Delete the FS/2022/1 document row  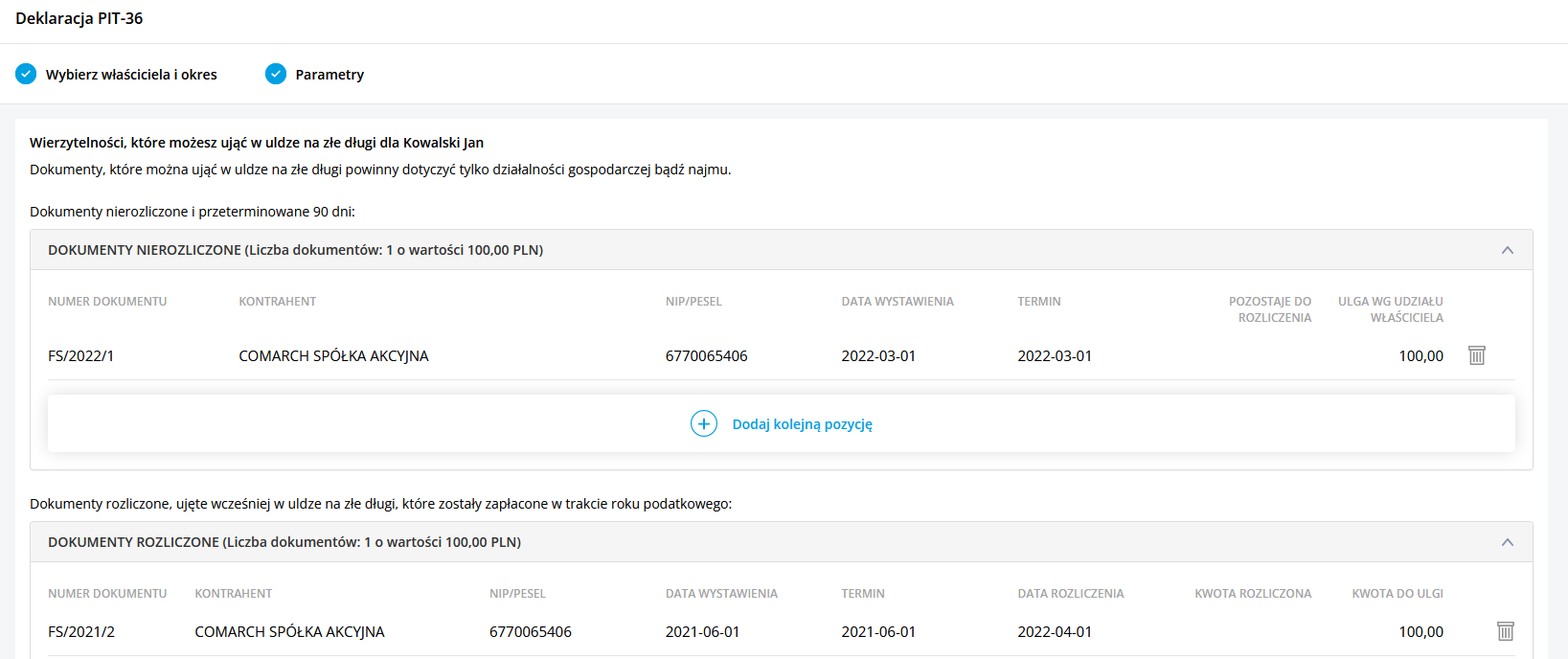coord(1476,355)
